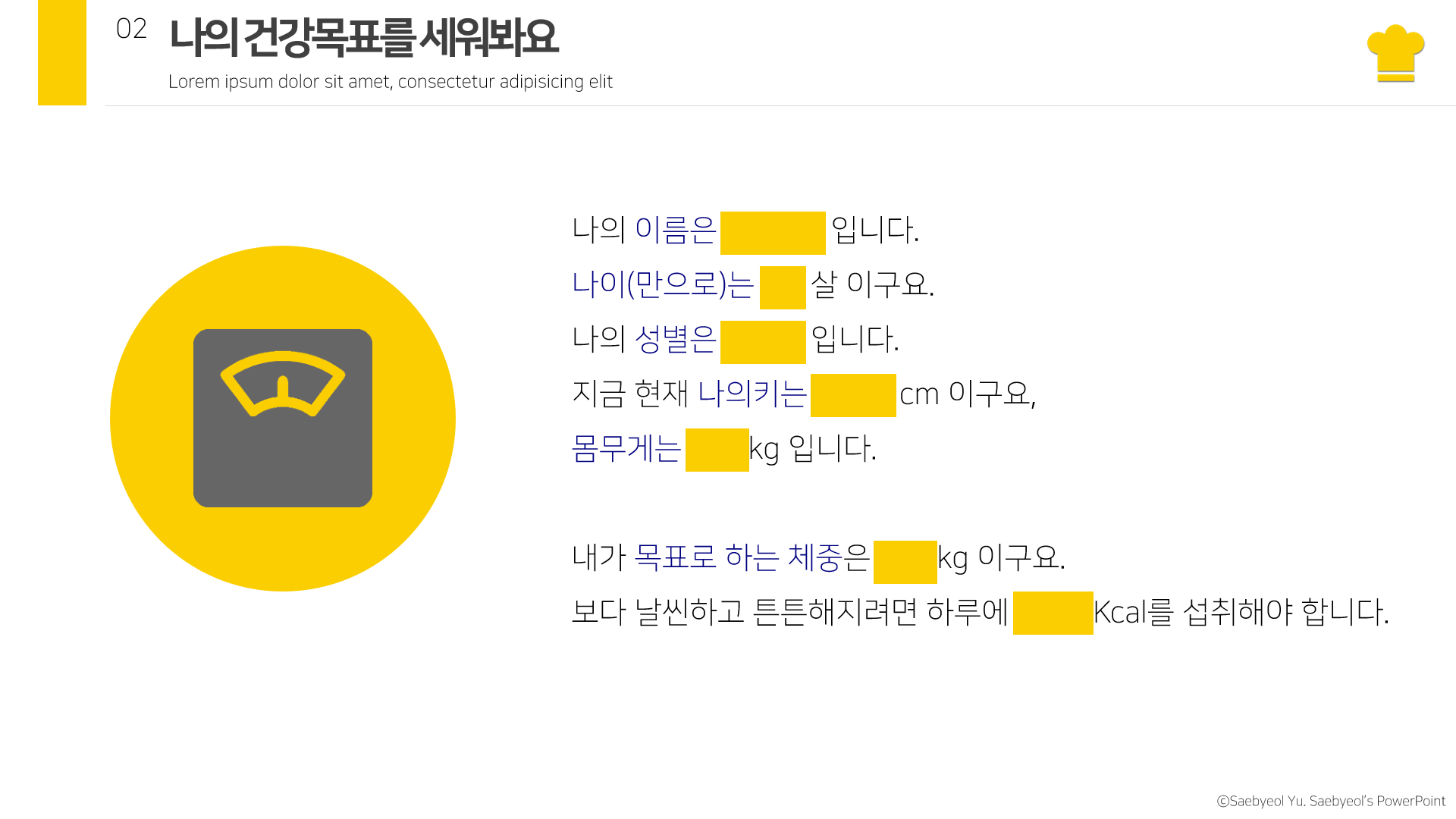Click the target weight blank before kg 이구요
Screen dimensions: 1456x819
pos(905,562)
